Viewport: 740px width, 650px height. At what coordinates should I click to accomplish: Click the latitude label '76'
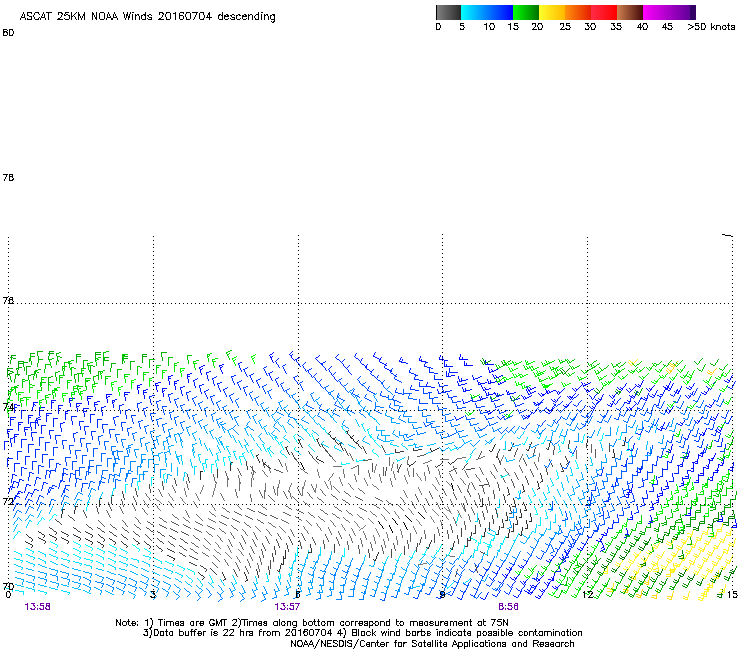point(8,300)
